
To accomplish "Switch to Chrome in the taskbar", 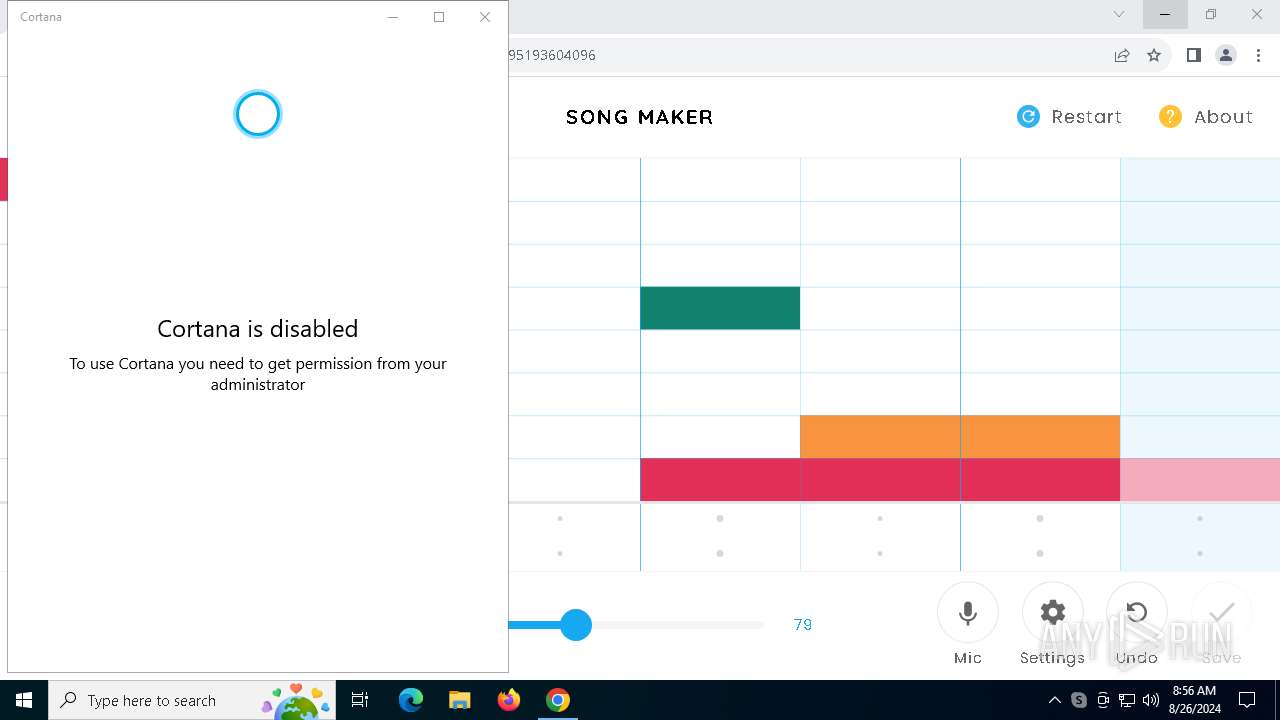I will [558, 700].
